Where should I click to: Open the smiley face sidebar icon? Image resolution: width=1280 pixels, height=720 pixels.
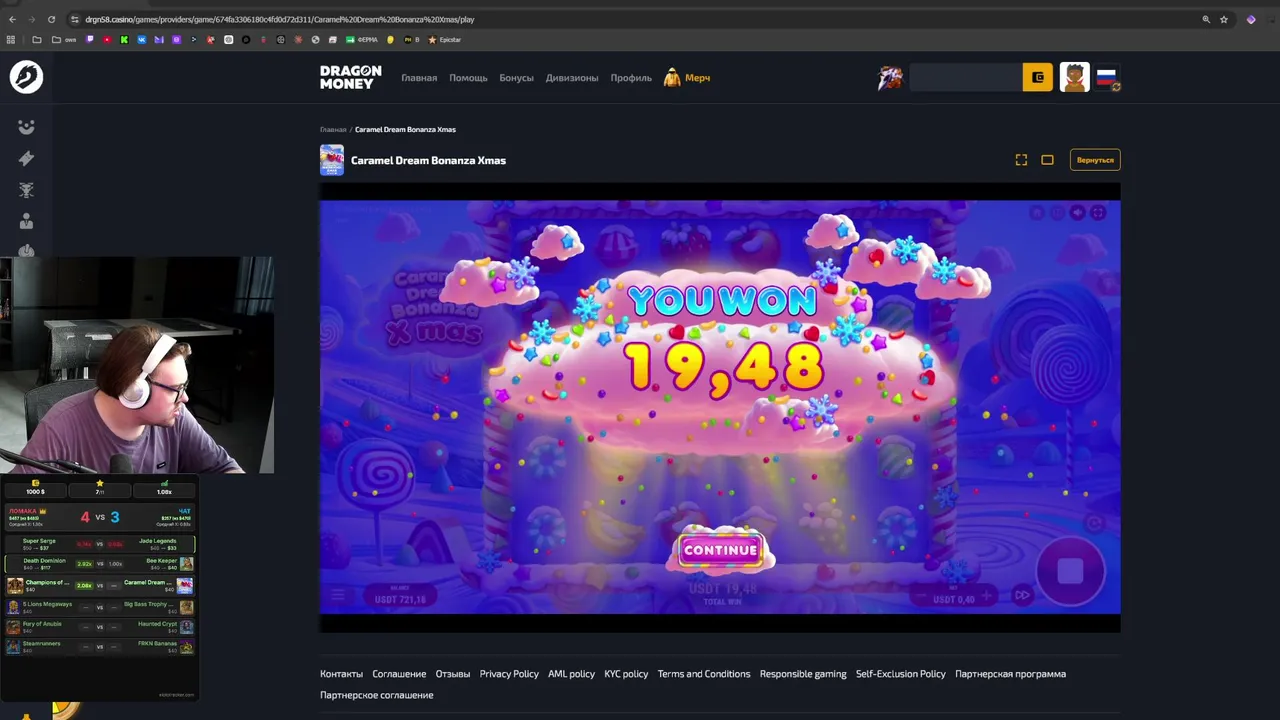26,127
